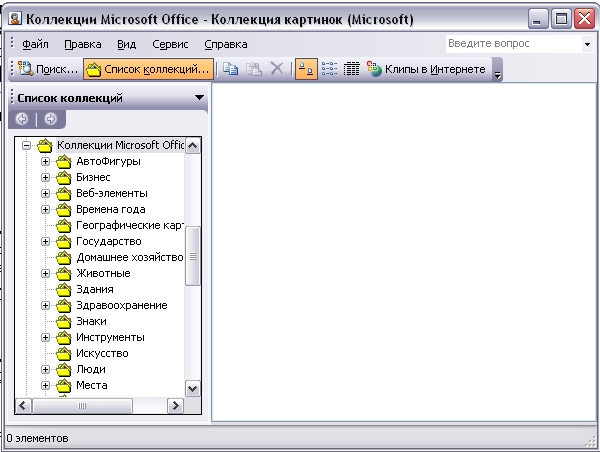The image size is (600, 452).
Task: Expand the АвтоФигуры folder node
Action: pos(45,161)
